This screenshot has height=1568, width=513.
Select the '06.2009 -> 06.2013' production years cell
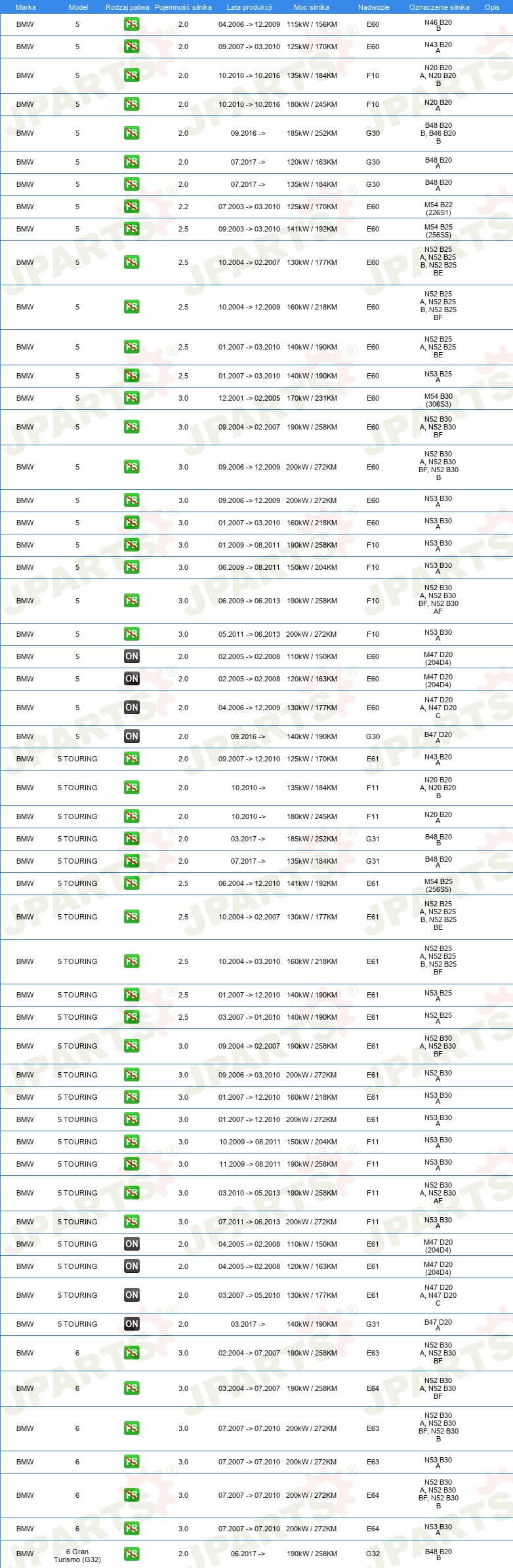tap(249, 601)
